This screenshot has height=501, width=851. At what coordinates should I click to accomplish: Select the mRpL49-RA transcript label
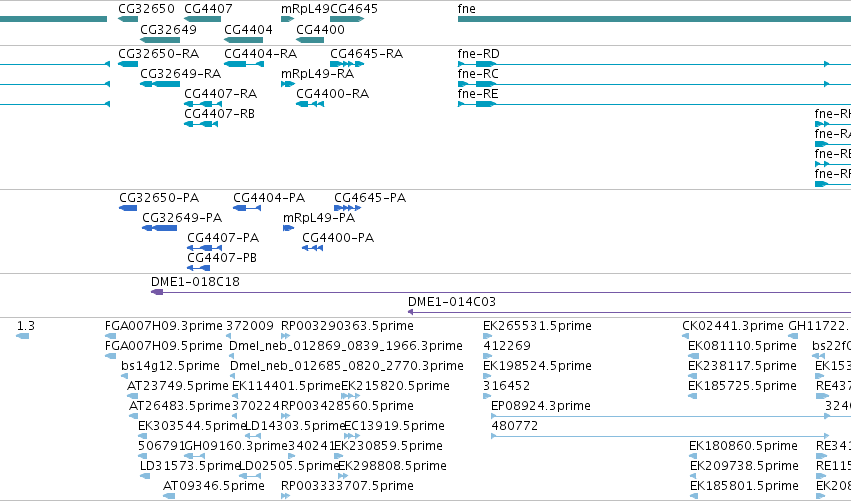pos(317,74)
